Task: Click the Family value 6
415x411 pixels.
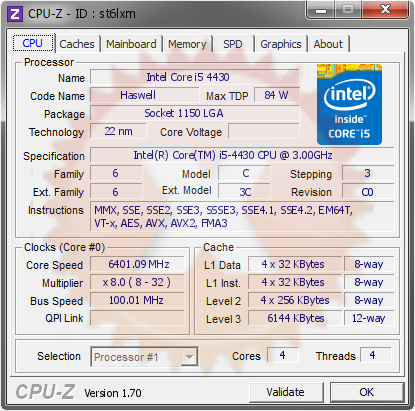Action: (x=116, y=173)
